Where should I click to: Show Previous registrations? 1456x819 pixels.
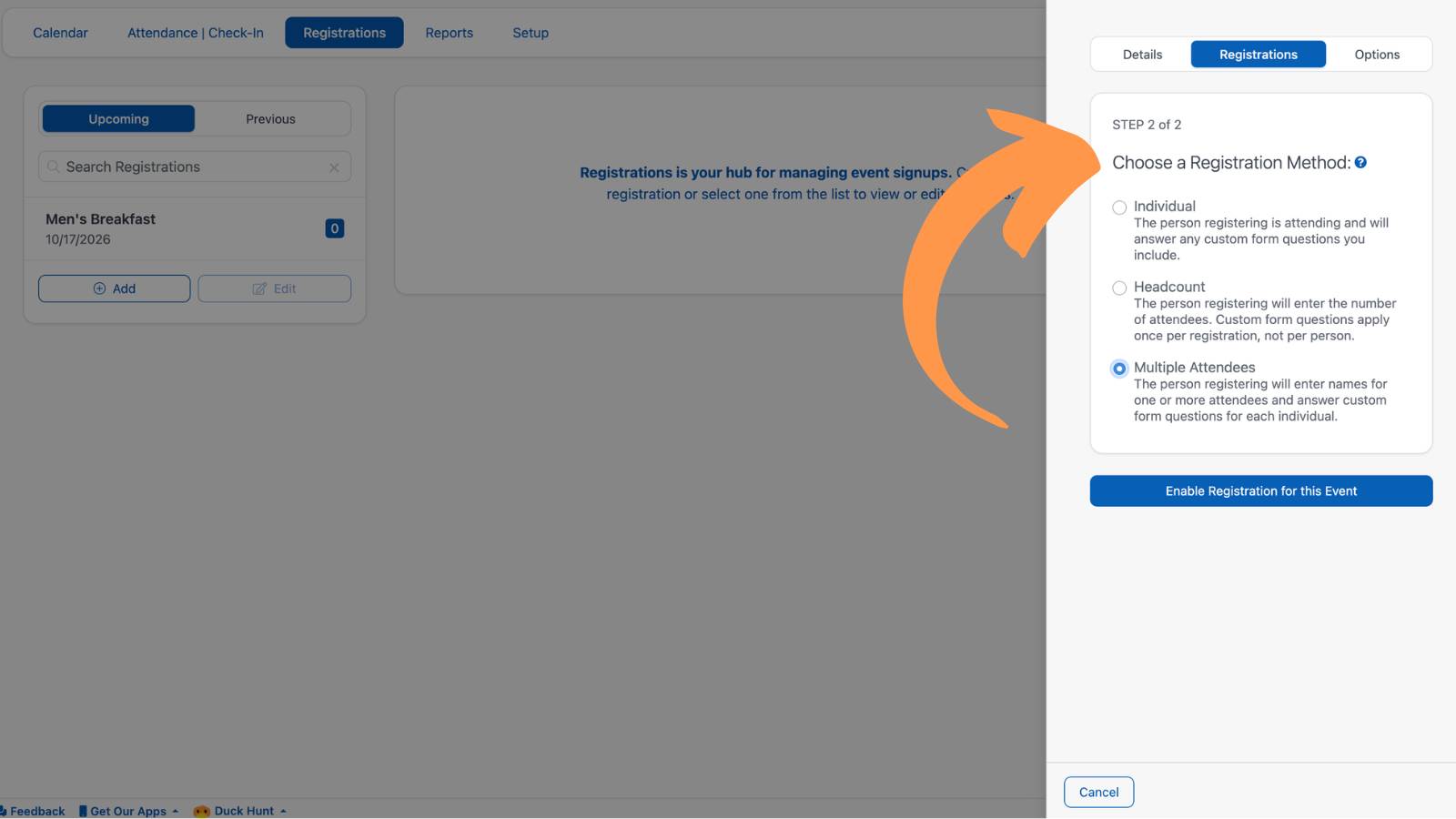(x=270, y=119)
